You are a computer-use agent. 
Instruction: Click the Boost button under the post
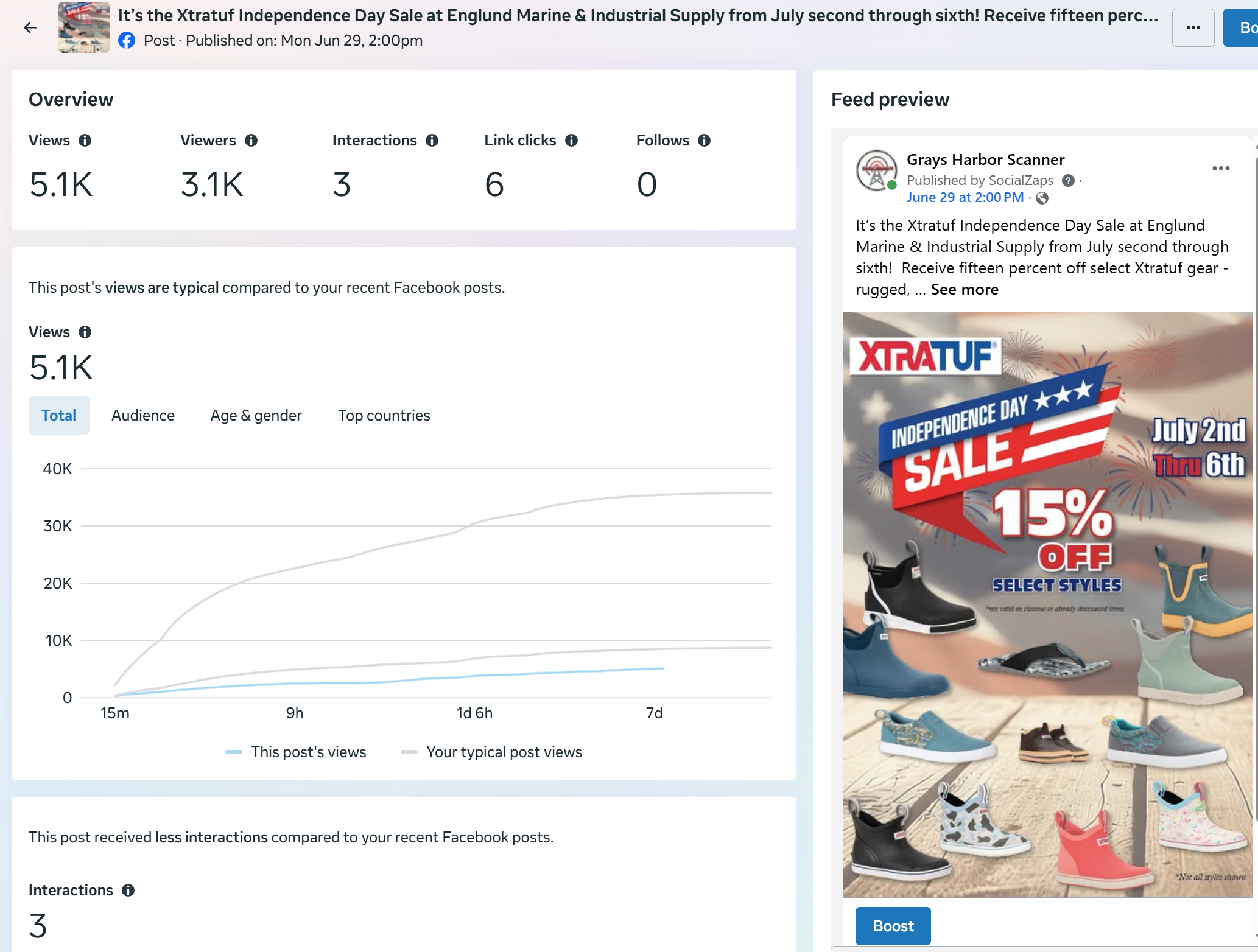[x=893, y=926]
